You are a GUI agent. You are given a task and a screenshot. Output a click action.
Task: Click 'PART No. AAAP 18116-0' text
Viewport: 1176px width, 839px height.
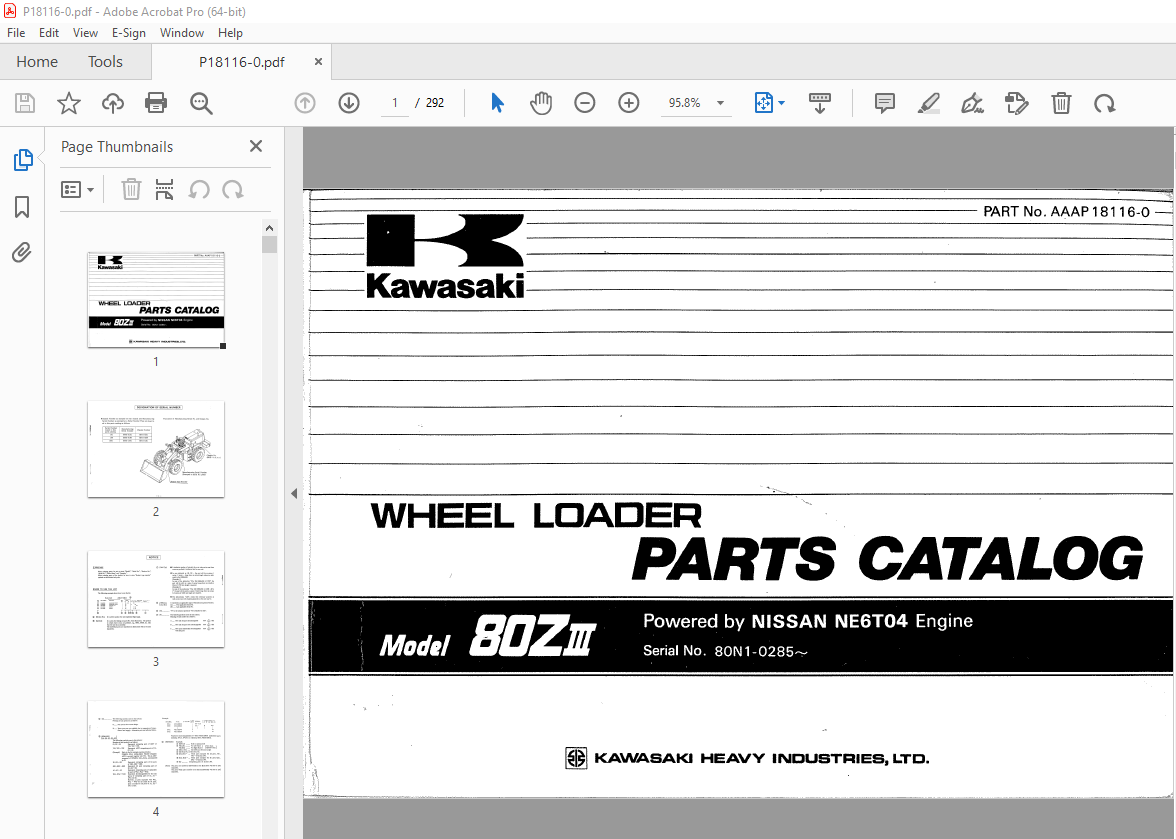point(1066,212)
